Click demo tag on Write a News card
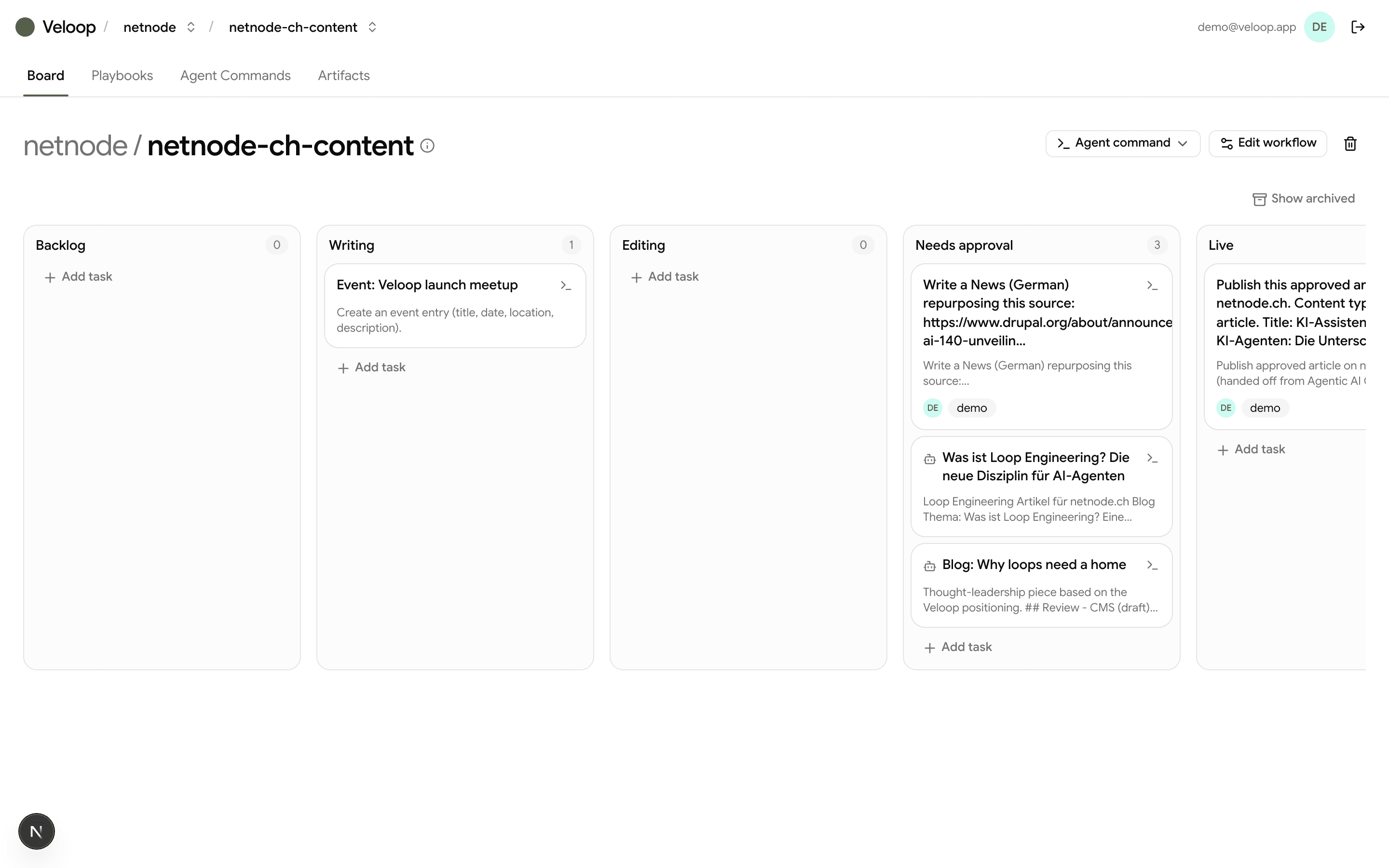This screenshot has width=1389, height=868. coord(972,408)
